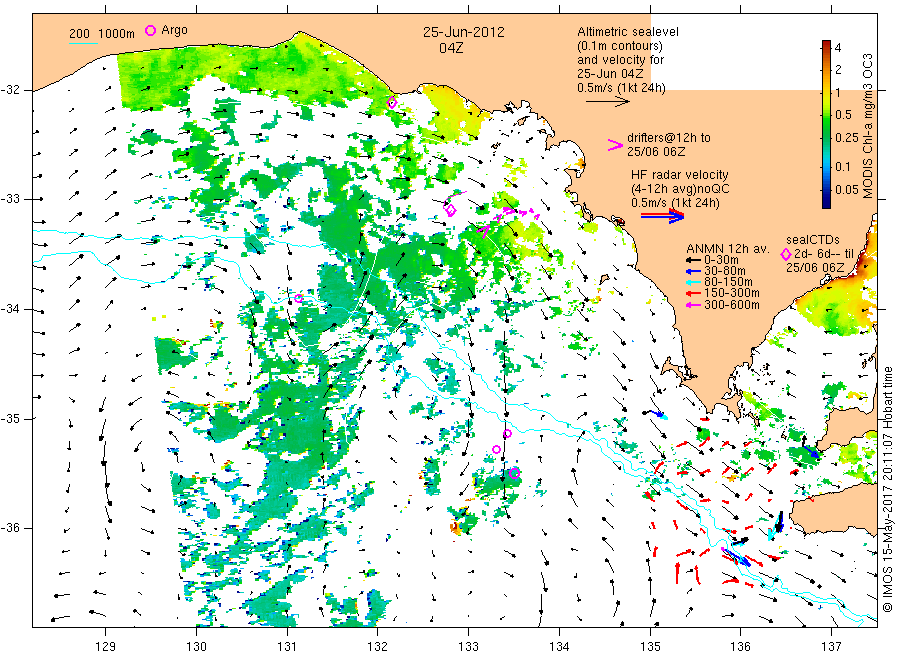
Task: Click the latitude axis label -35
Action: coord(10,419)
